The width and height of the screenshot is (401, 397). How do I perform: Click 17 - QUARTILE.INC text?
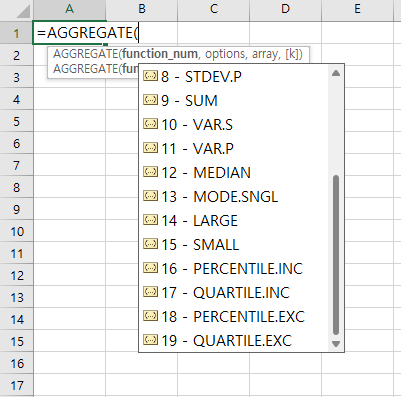226,293
